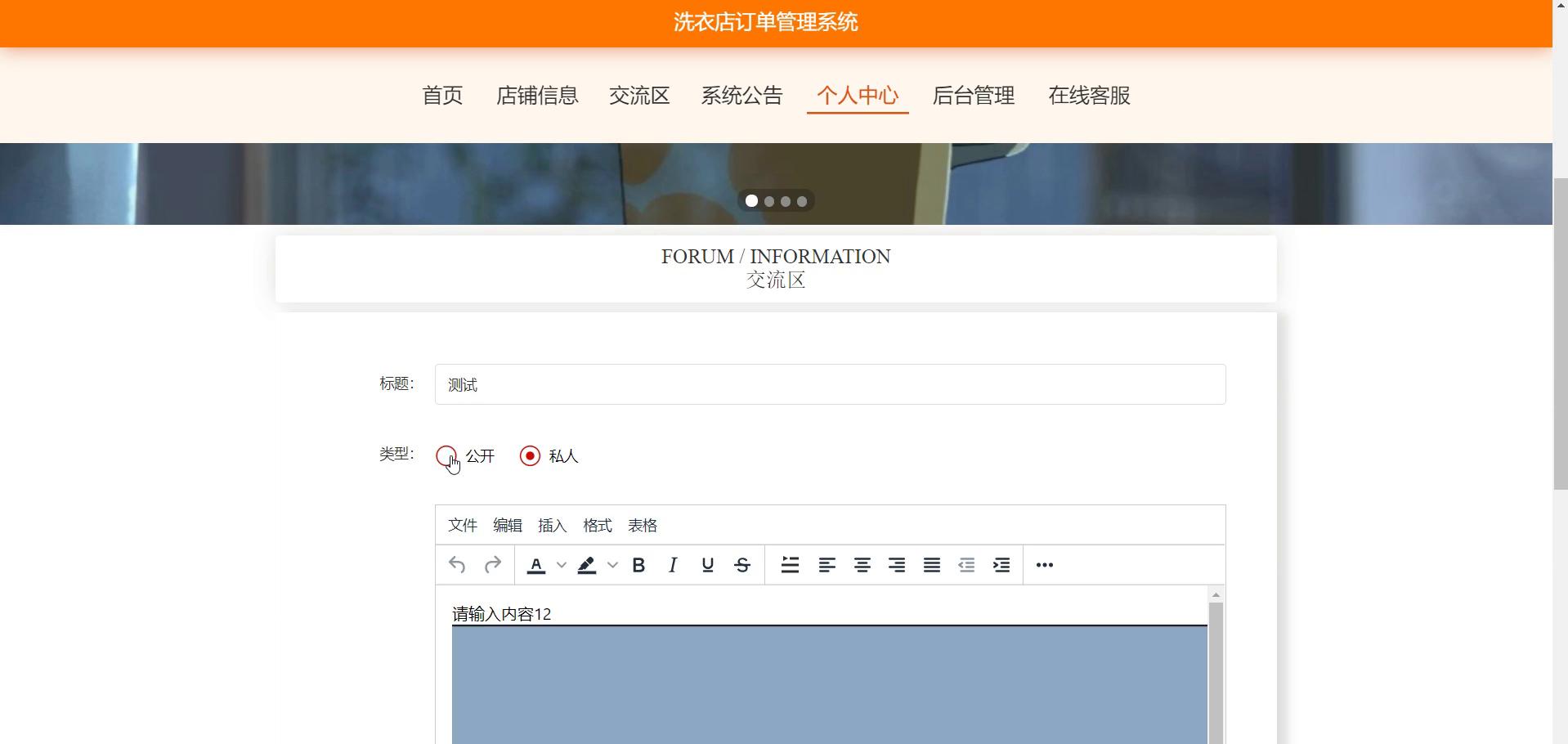Open the 插入 menu in editor
The image size is (1568, 744).
(552, 526)
